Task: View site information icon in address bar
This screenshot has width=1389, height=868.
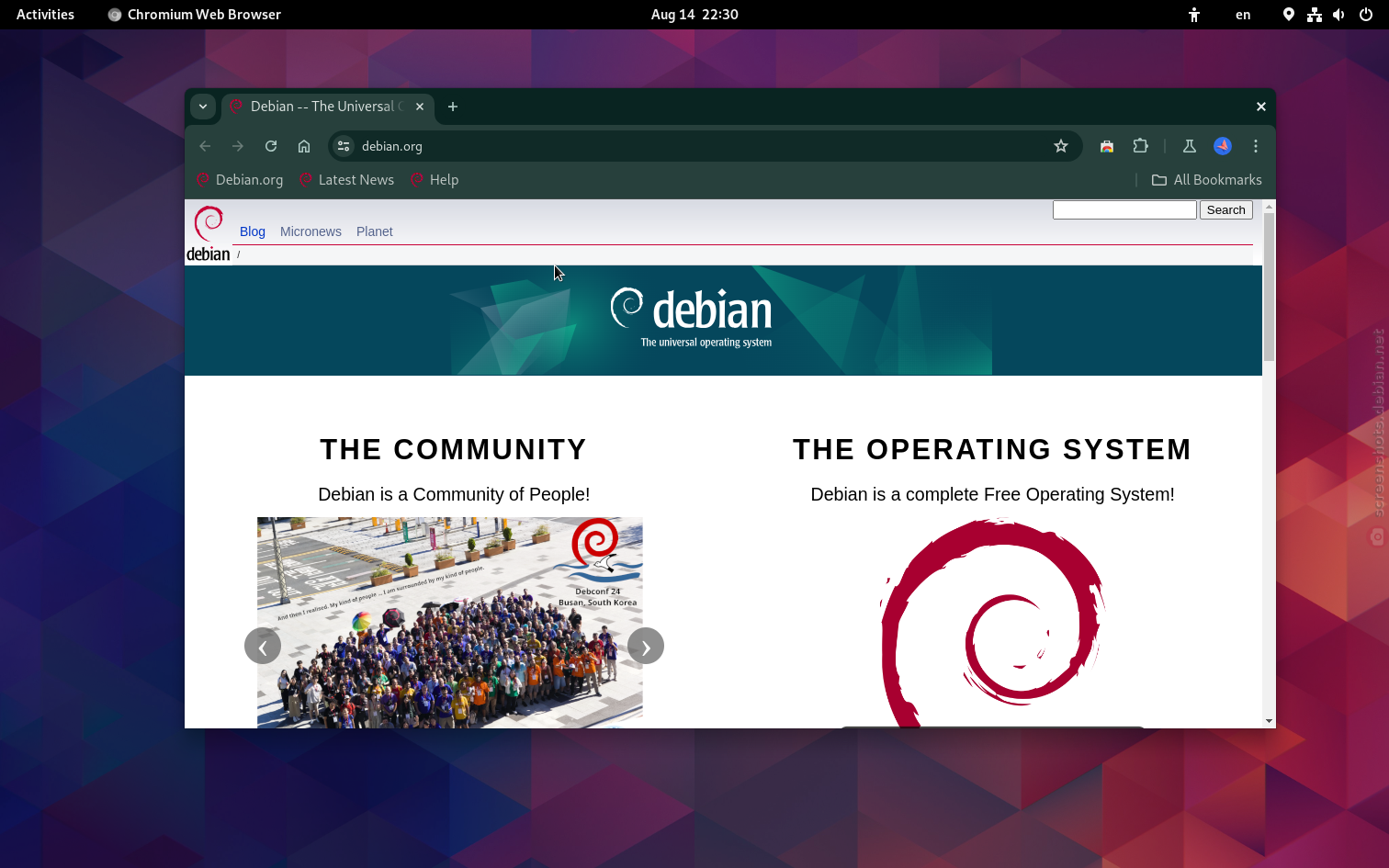Action: point(344,146)
